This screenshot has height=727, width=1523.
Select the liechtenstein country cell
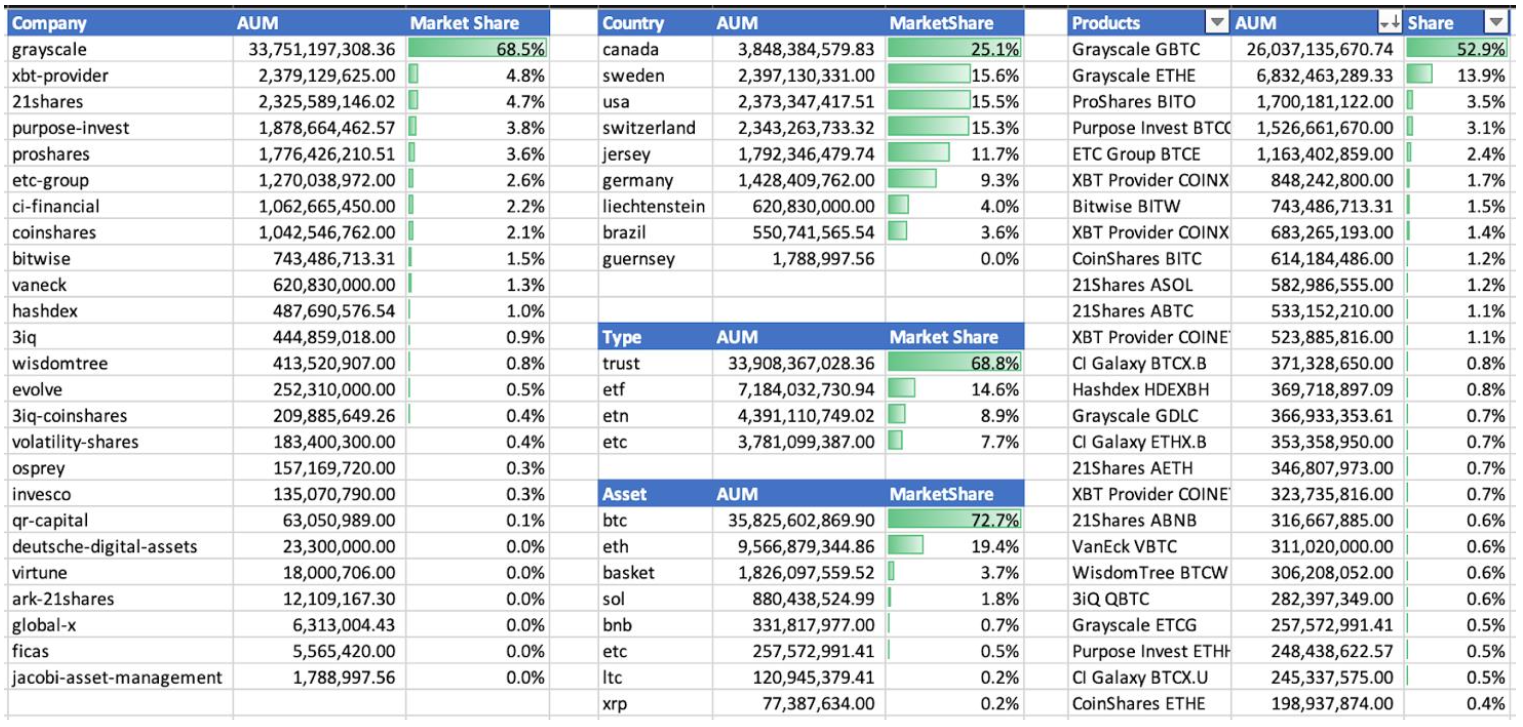coord(654,206)
